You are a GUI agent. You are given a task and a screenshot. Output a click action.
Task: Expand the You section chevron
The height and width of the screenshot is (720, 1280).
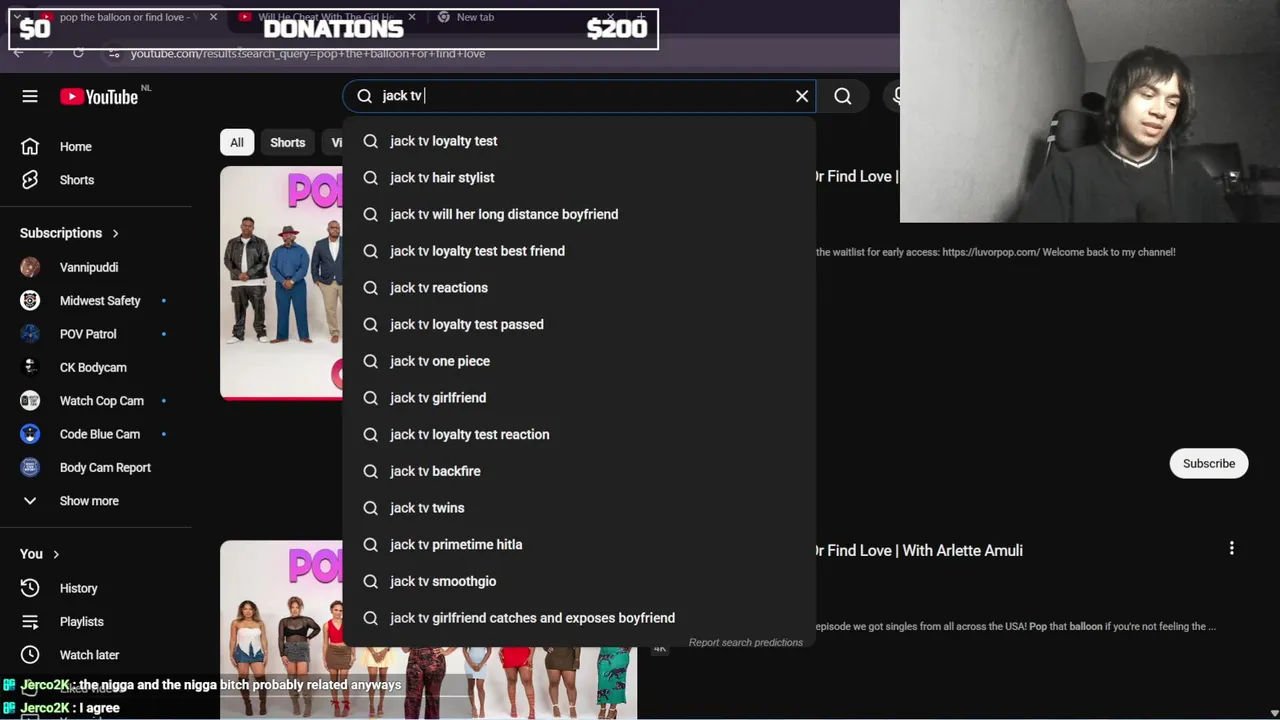(x=56, y=554)
